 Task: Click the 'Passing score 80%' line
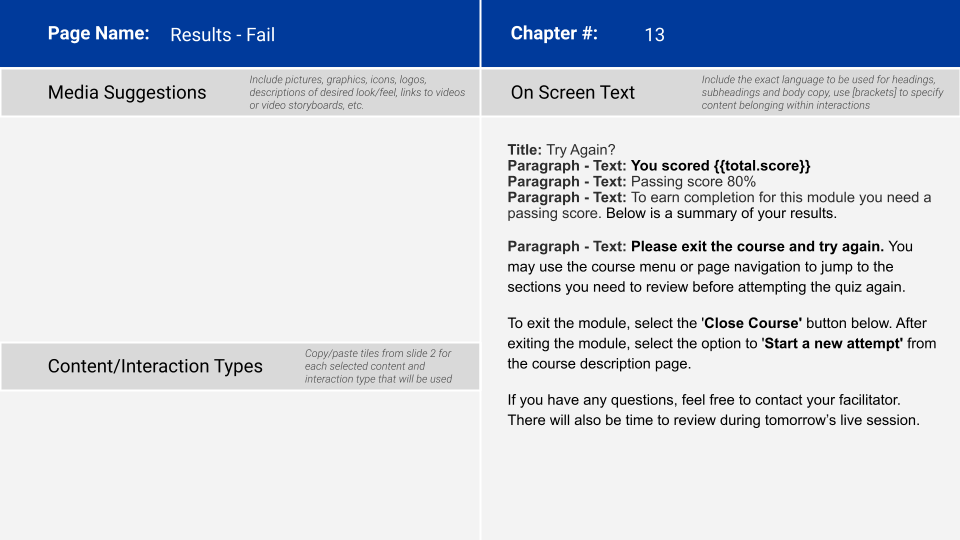(x=693, y=182)
